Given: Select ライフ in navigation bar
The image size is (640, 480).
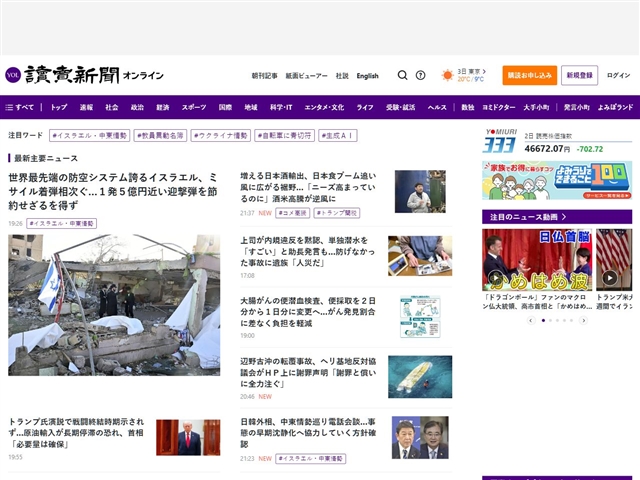Looking at the screenshot, I should pyautogui.click(x=365, y=107).
